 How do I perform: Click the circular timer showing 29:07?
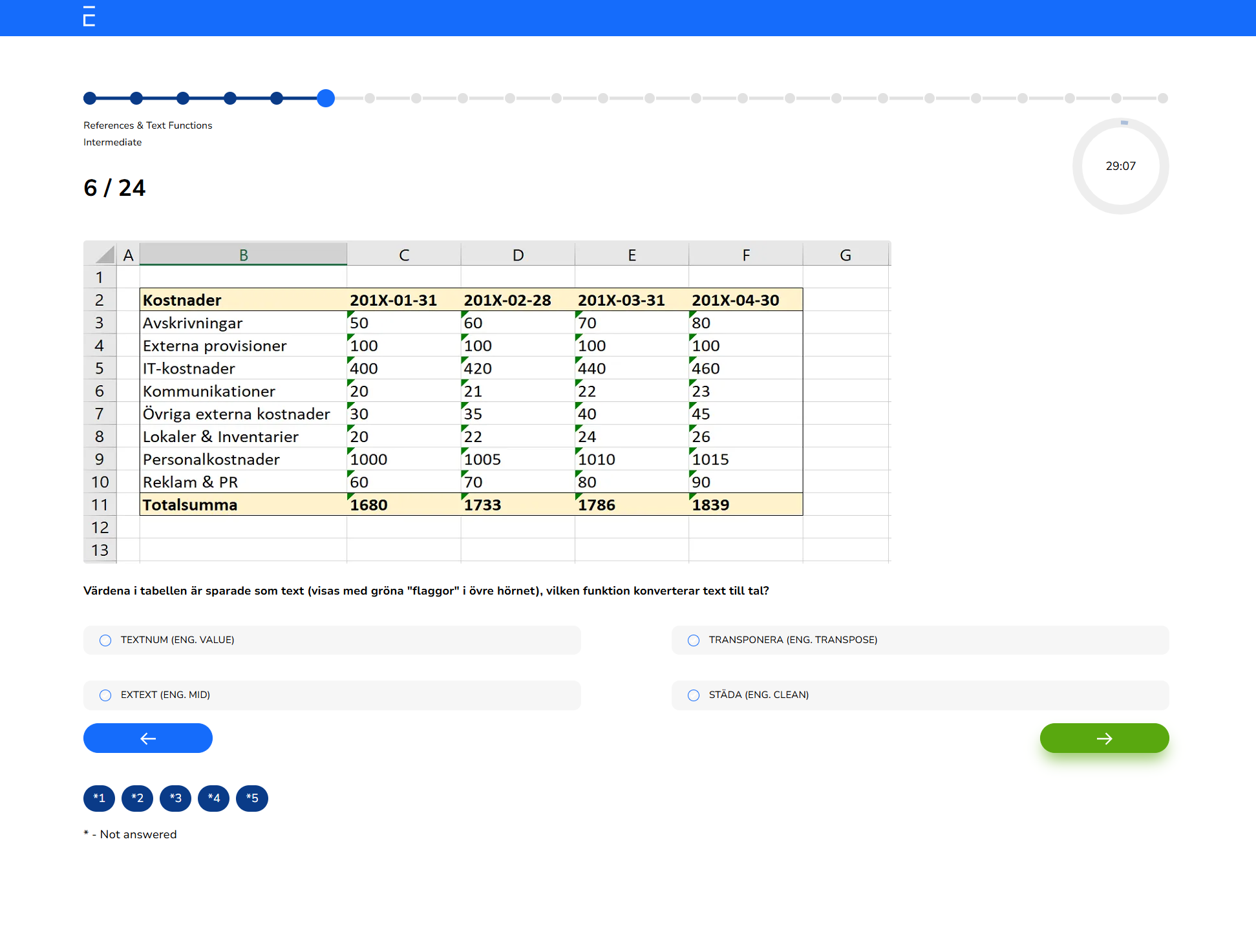pos(1122,166)
